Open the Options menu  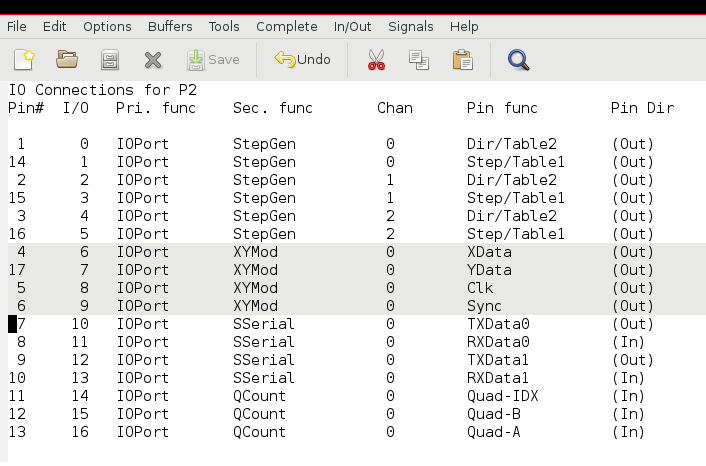(107, 27)
